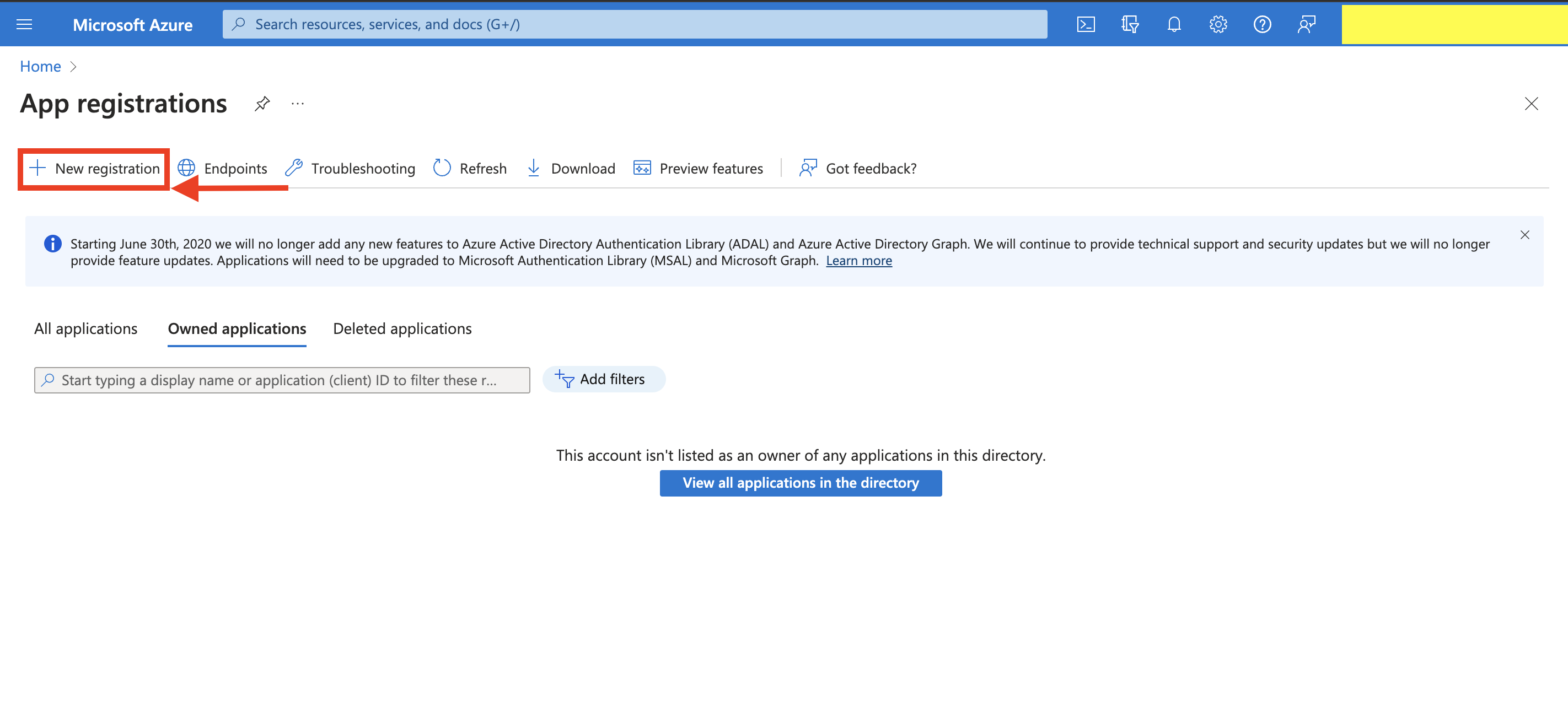Switch to the Deleted applications tab

(402, 328)
